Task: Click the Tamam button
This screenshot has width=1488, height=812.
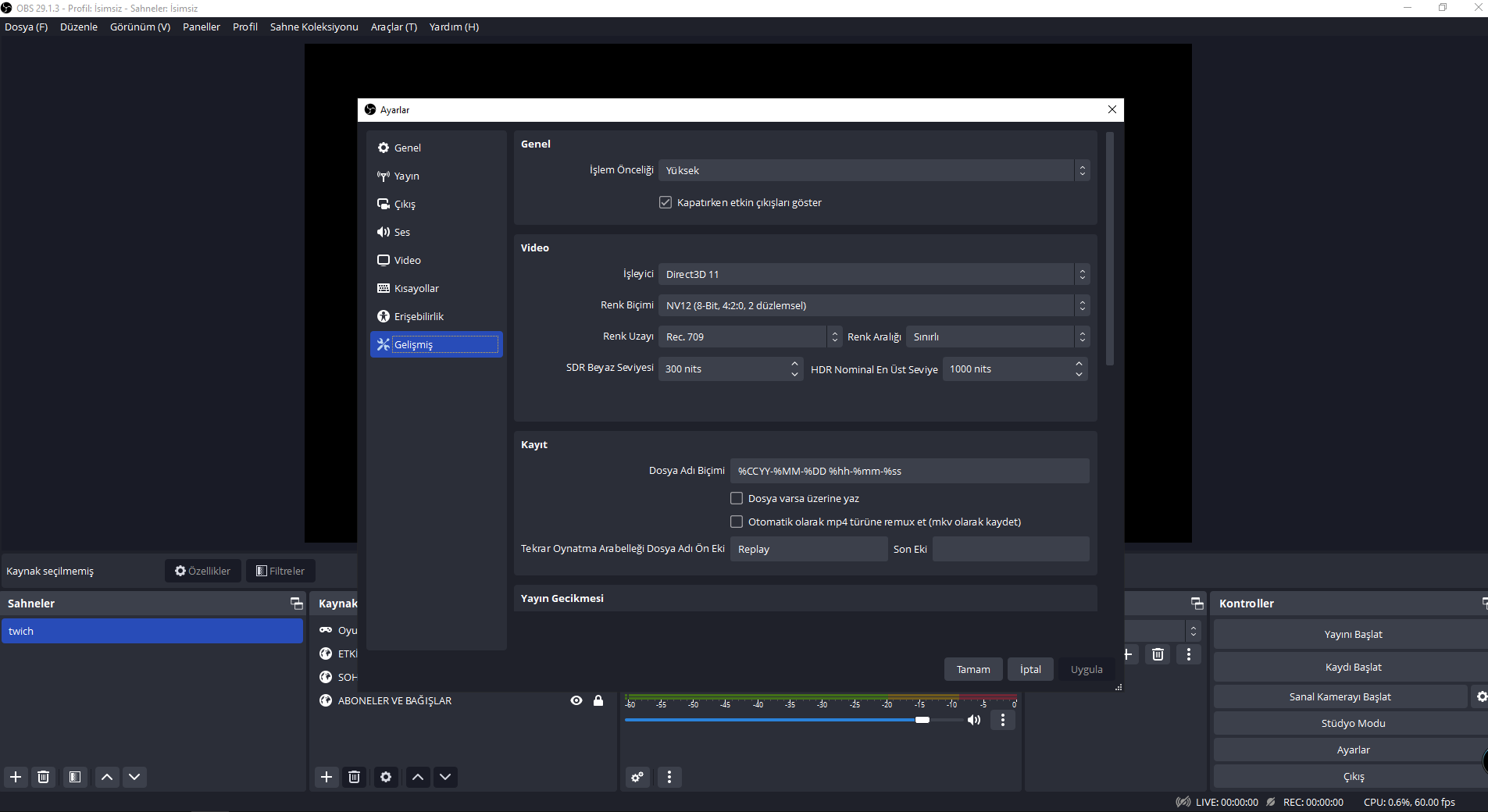Action: pyautogui.click(x=973, y=669)
